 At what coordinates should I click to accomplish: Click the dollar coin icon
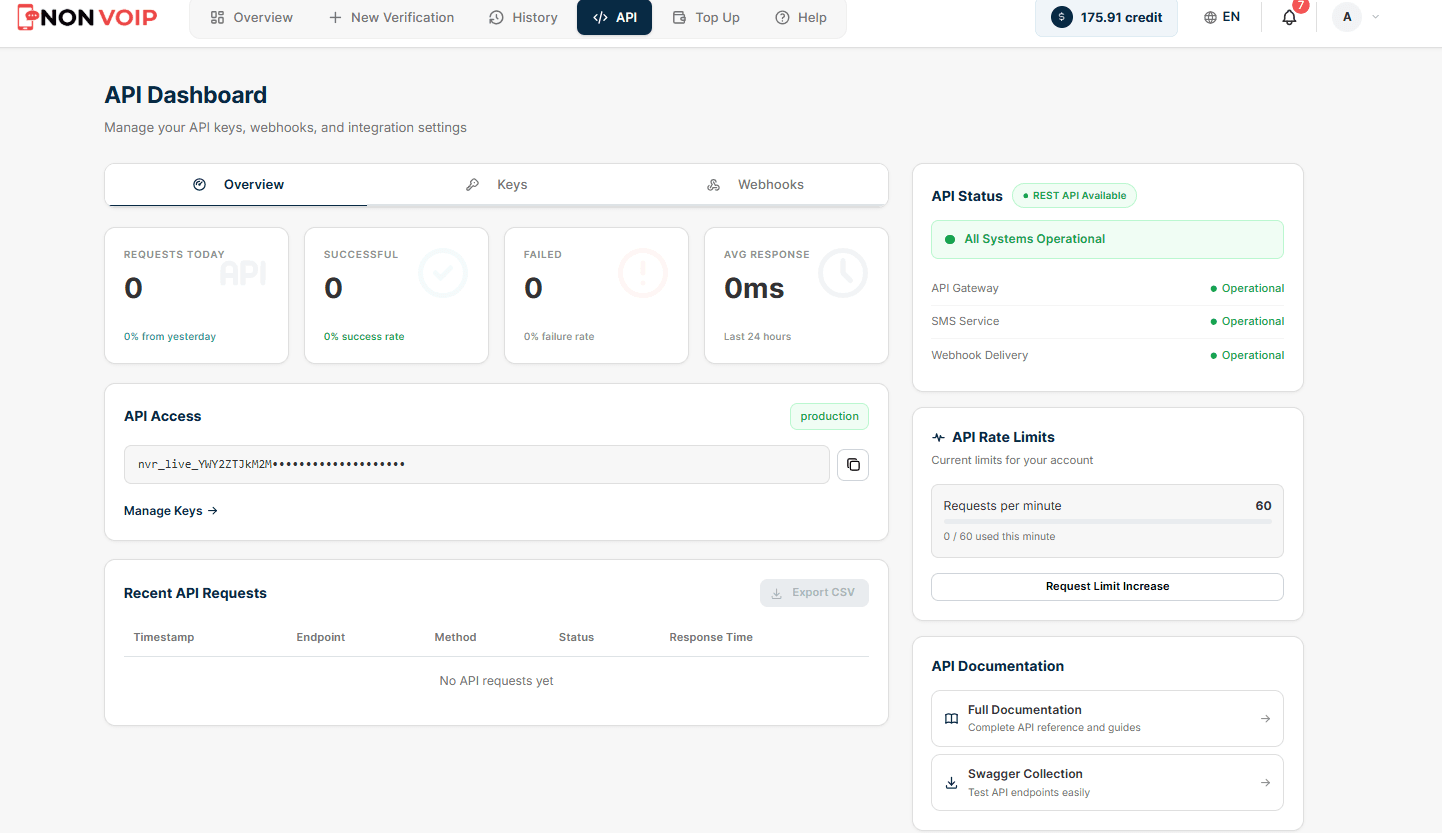pos(1061,17)
